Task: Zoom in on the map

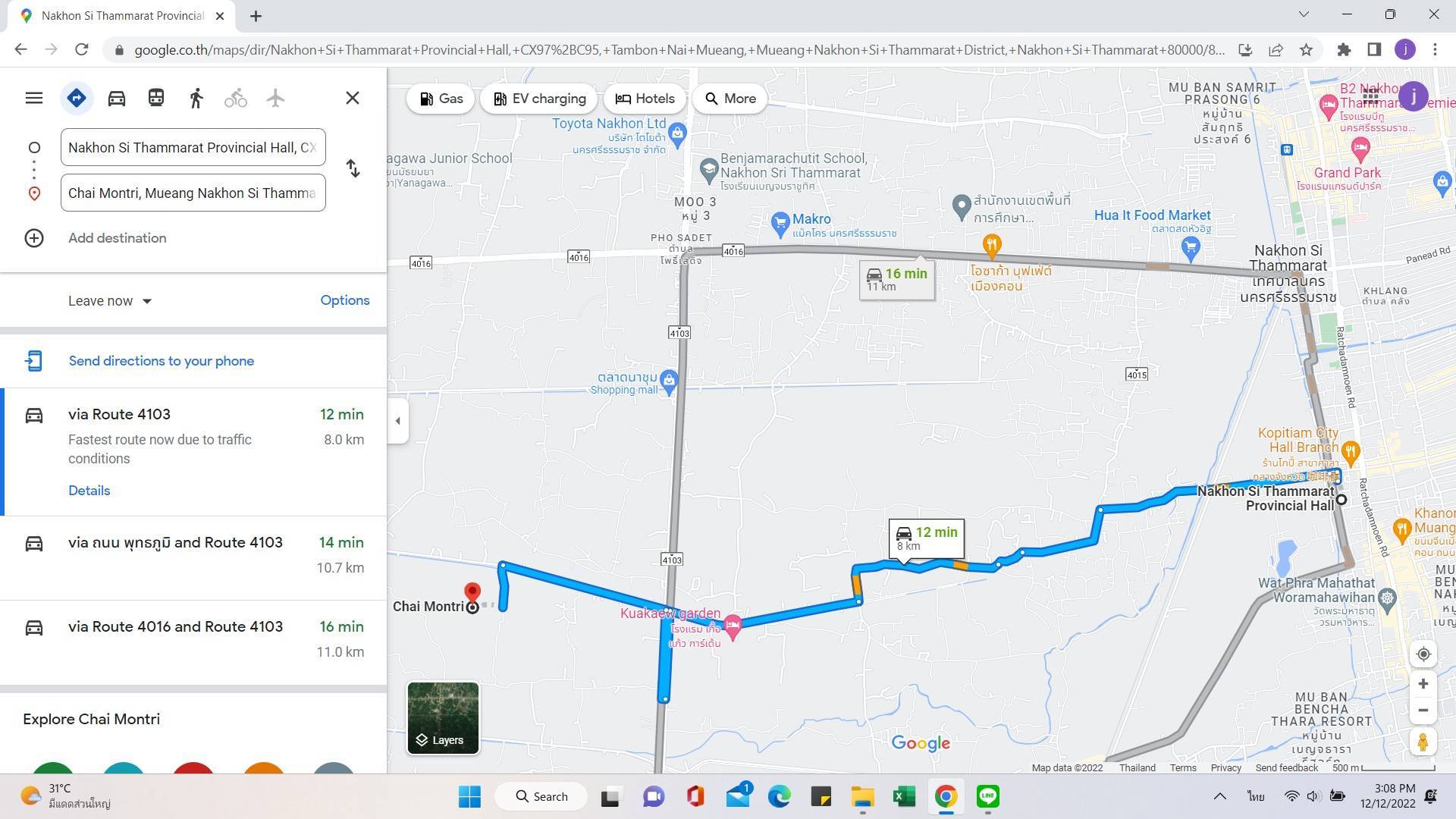Action: tap(1423, 684)
